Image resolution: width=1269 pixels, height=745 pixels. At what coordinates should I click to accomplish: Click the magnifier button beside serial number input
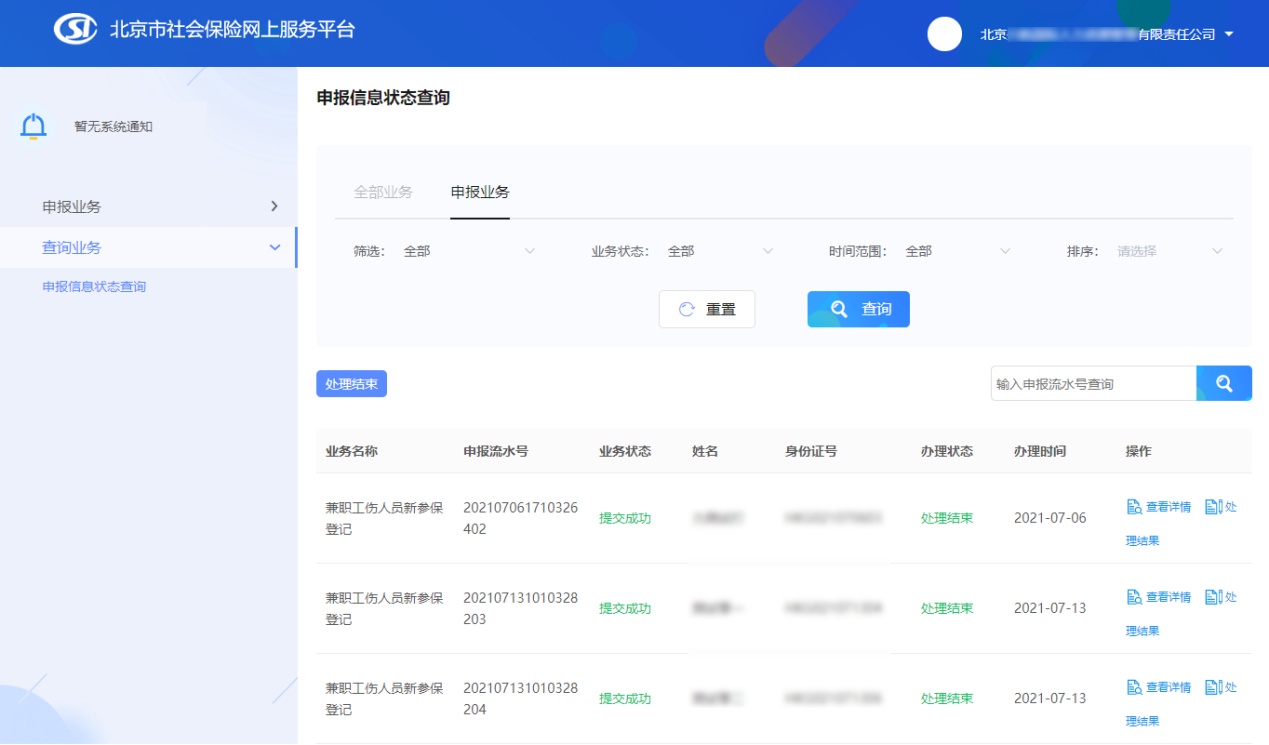click(x=1224, y=383)
